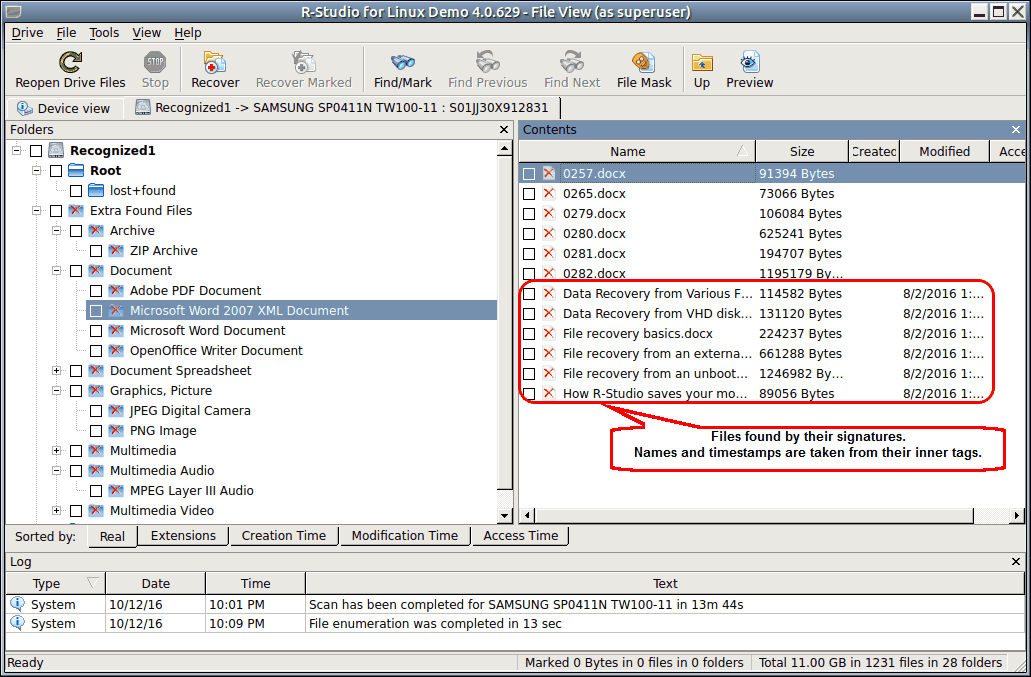The height and width of the screenshot is (677, 1031).
Task: Click the deleted-file icon of 0257.docx
Action: click(x=549, y=174)
